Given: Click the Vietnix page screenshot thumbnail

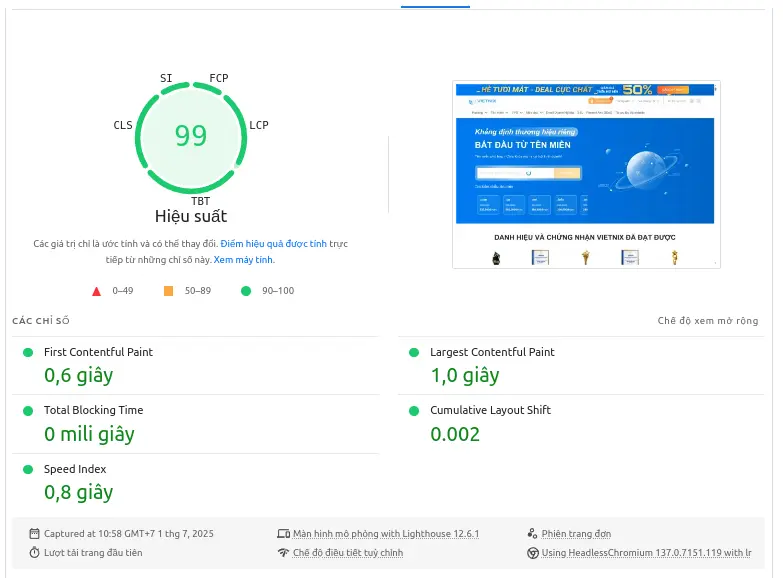Looking at the screenshot, I should tap(586, 174).
